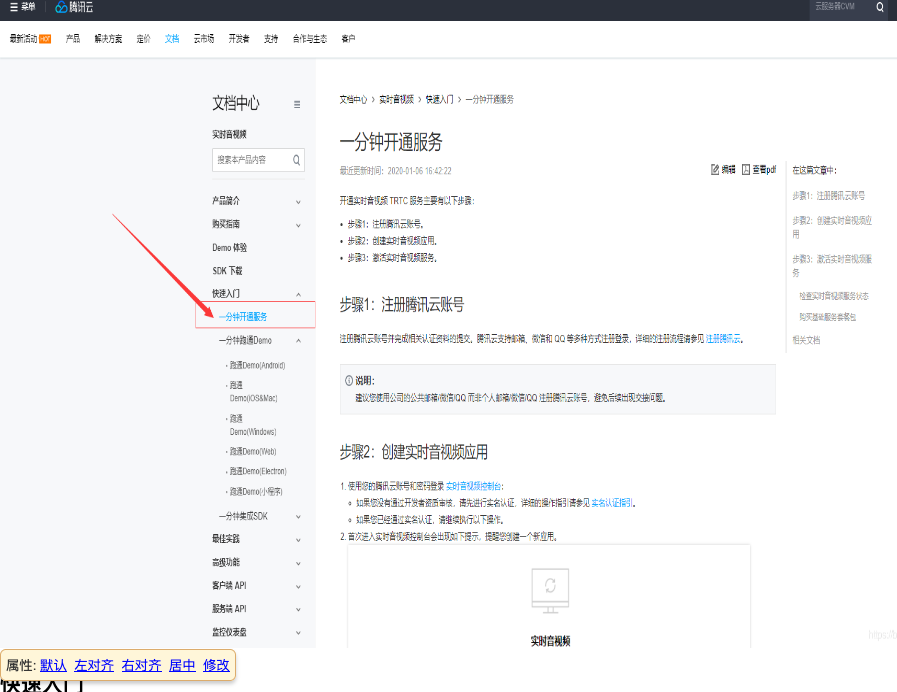Open the 解决方案 navigation menu
The image size is (897, 692).
[108, 38]
